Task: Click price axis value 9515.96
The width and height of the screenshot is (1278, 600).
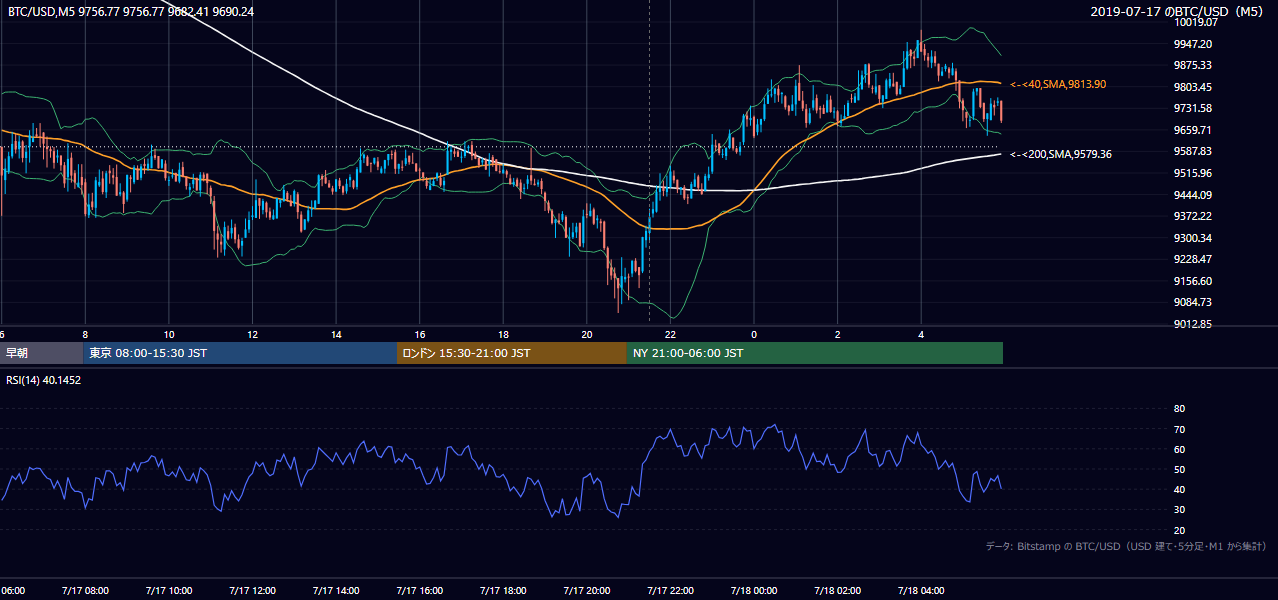Action: 1193,173
